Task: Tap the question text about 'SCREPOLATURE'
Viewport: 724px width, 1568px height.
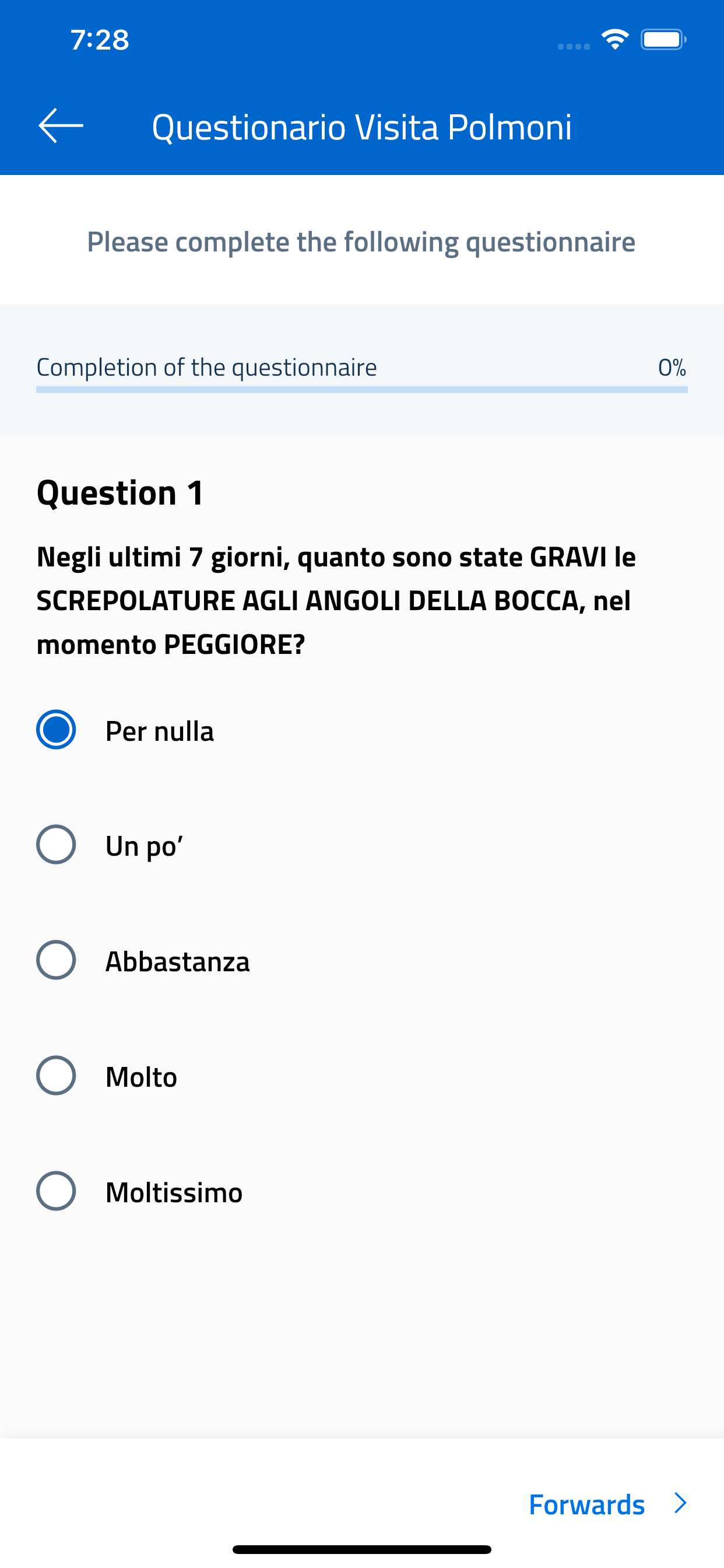Action: (336, 600)
